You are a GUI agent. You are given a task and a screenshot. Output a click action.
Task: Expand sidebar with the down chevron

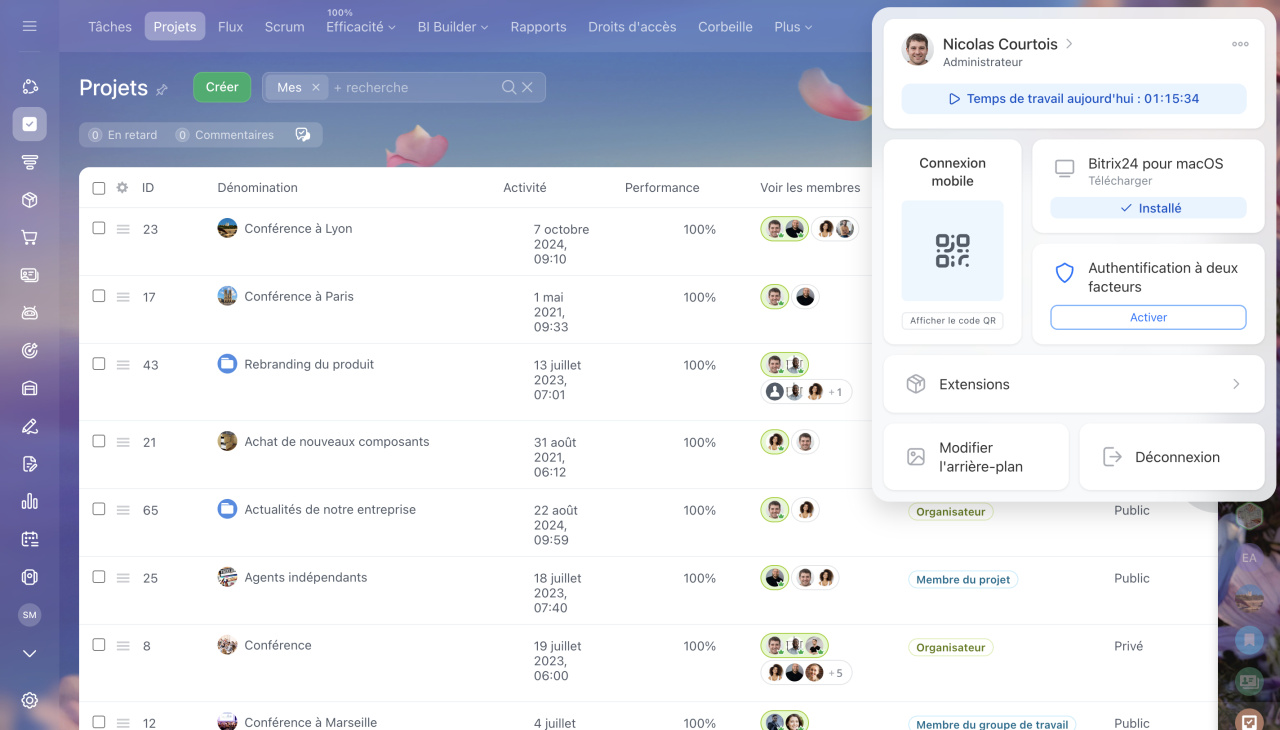[29, 653]
